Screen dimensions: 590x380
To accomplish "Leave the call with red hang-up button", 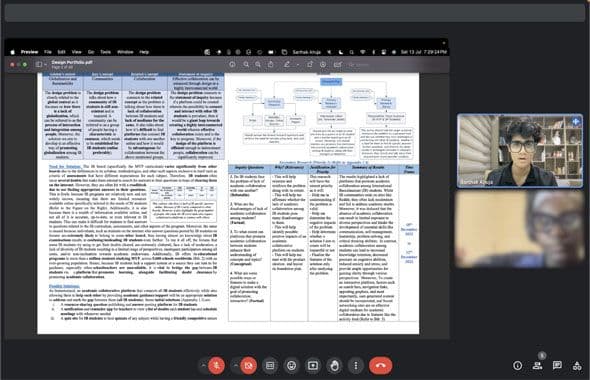I will tap(380, 365).
